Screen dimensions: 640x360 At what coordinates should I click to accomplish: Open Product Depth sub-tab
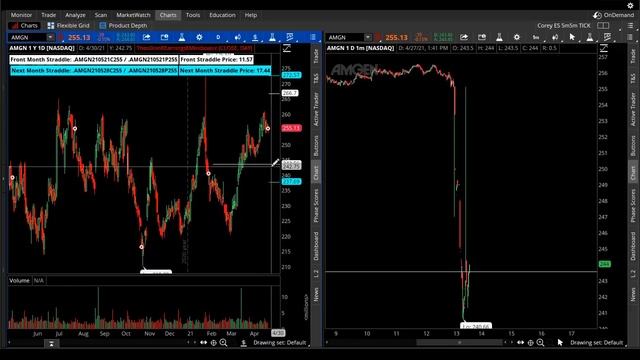[123, 25]
